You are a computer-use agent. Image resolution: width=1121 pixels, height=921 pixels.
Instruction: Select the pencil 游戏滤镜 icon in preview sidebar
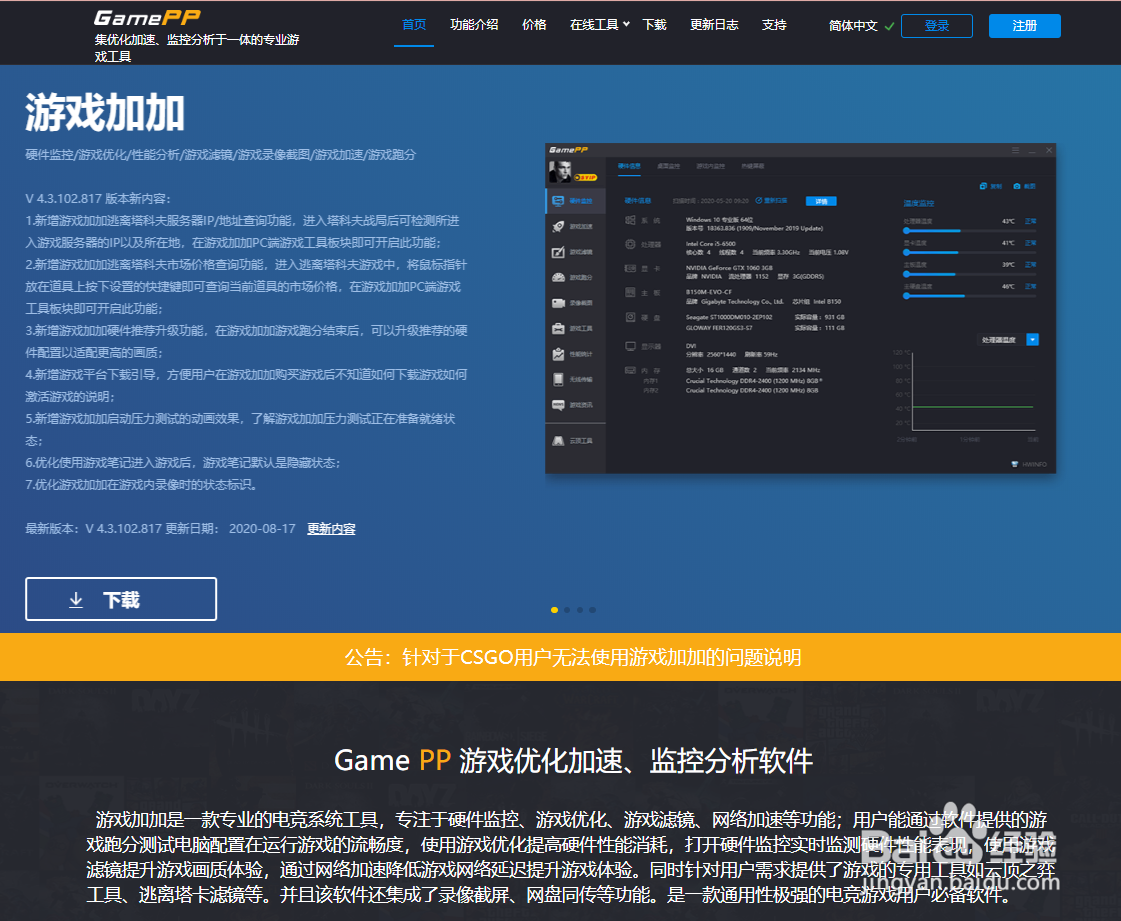click(x=558, y=252)
